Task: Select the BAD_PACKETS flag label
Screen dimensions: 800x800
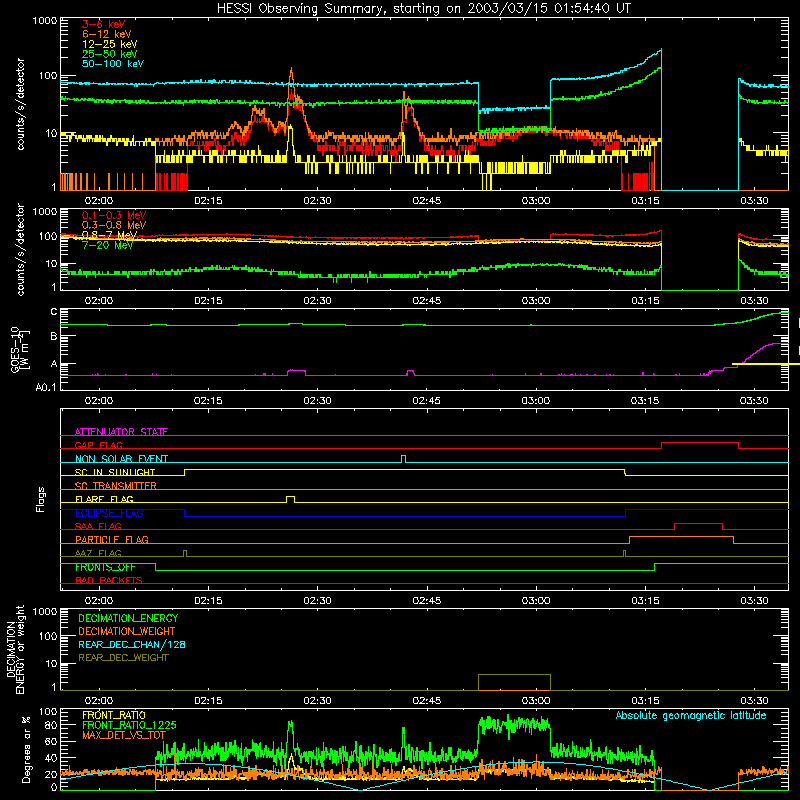Action: coord(109,580)
